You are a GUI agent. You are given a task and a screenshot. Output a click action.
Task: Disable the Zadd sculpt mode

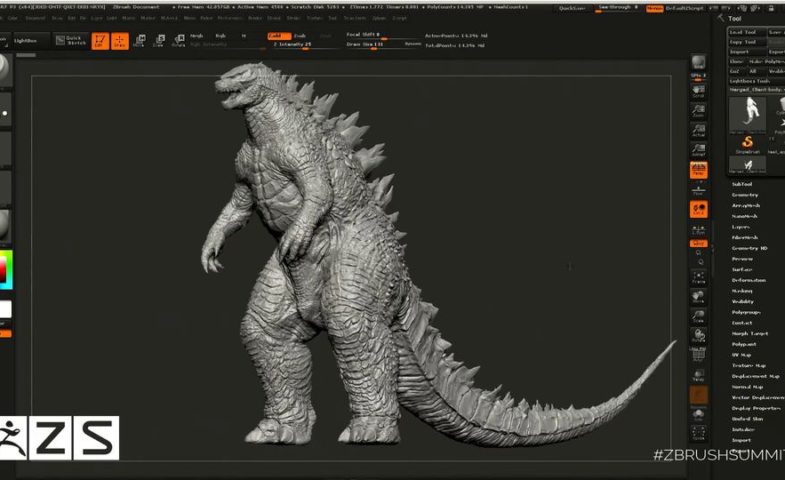(x=279, y=36)
